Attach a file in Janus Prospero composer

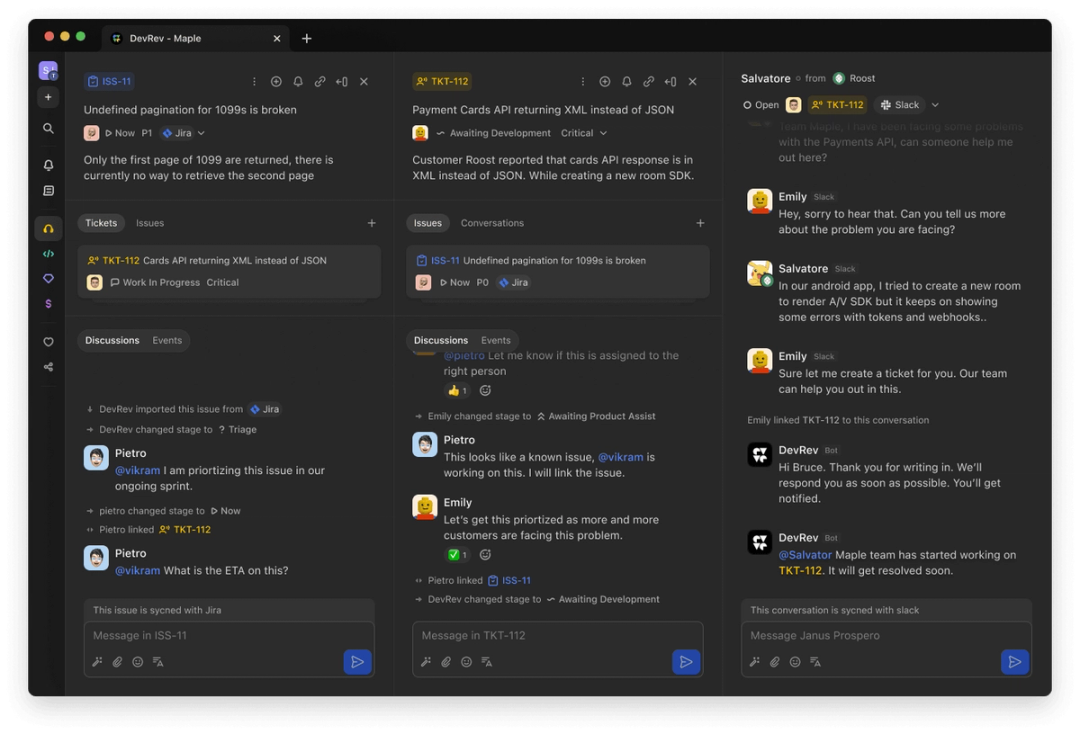(775, 662)
